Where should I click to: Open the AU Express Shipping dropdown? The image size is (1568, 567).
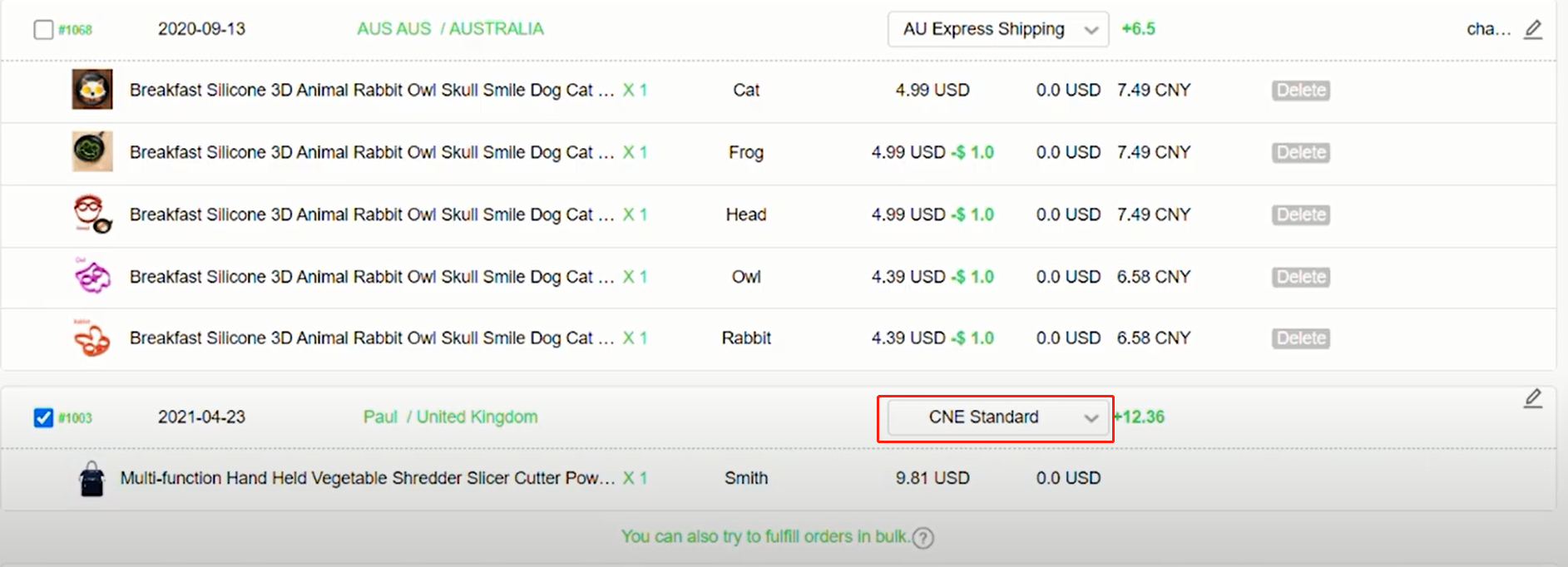(997, 29)
